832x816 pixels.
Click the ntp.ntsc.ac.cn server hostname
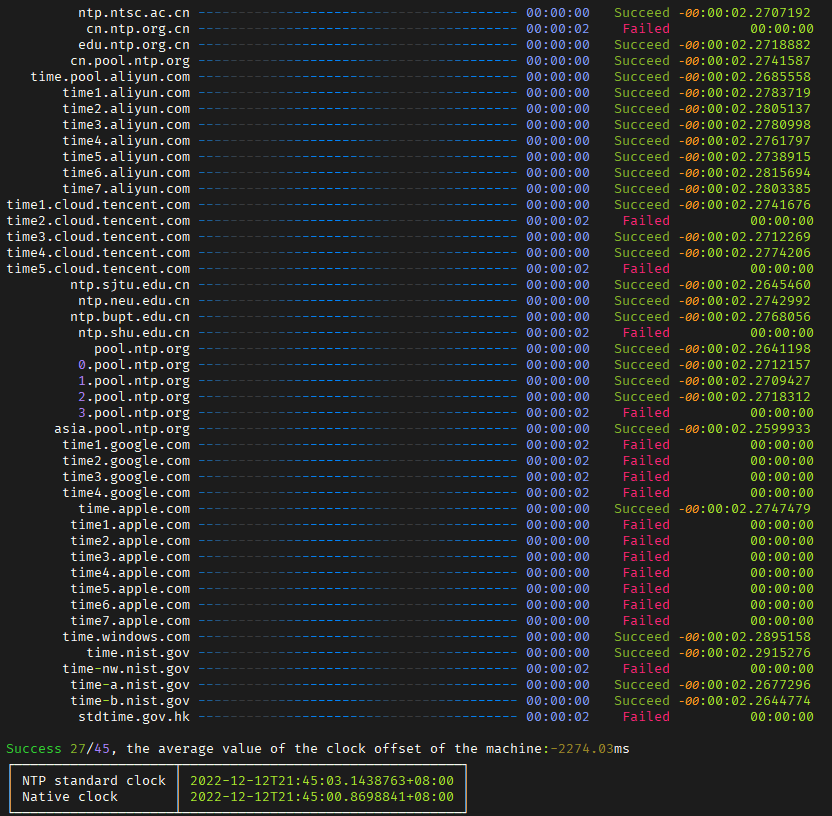tap(133, 13)
